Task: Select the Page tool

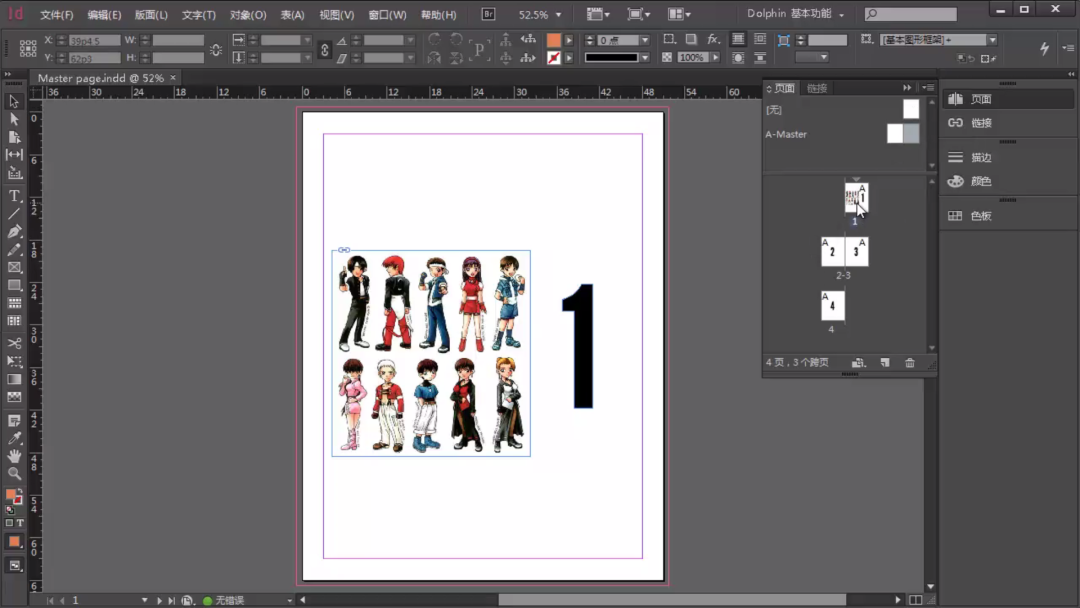Action: point(14,137)
